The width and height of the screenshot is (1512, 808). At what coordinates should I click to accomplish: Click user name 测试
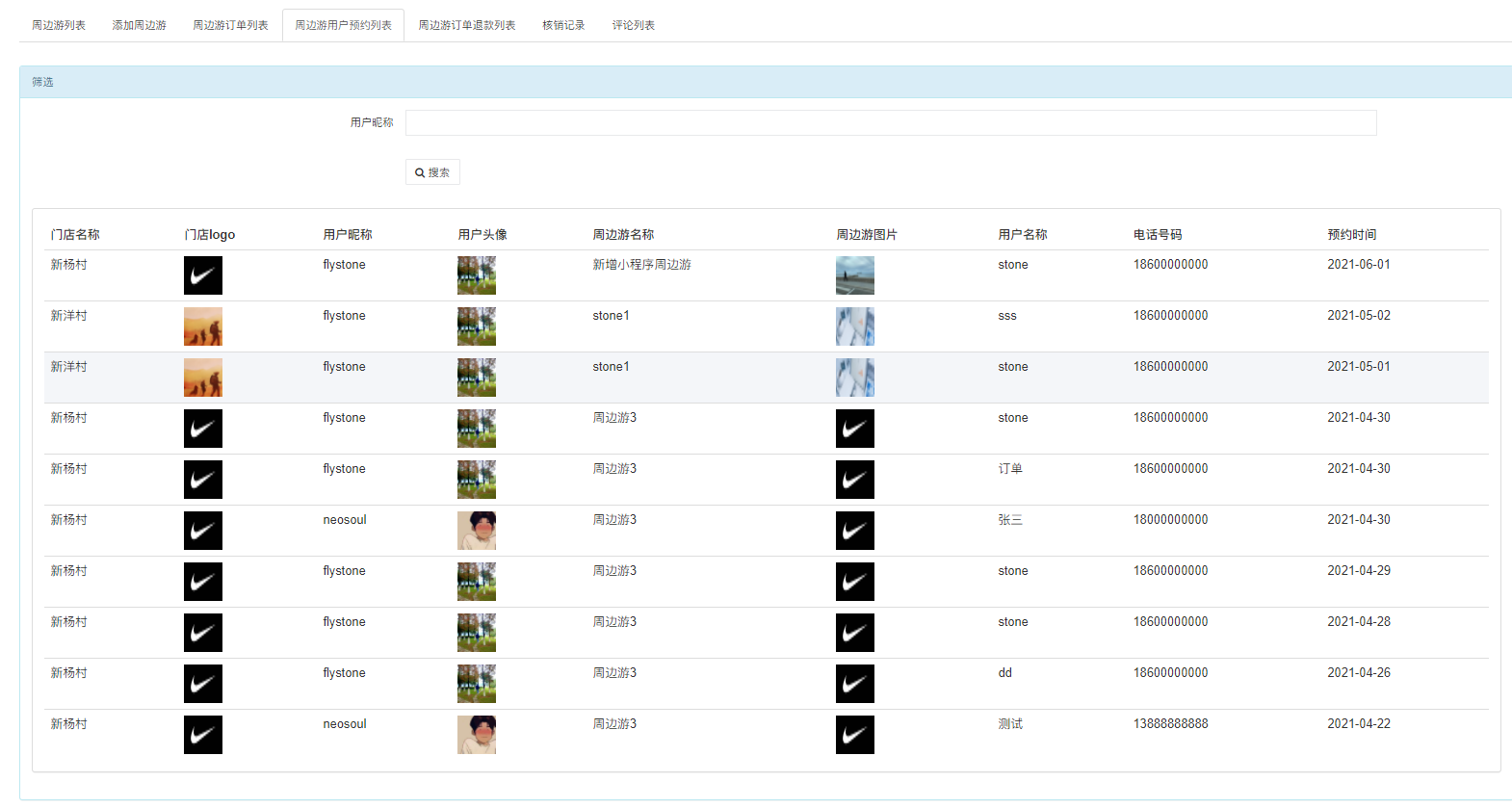point(1010,724)
